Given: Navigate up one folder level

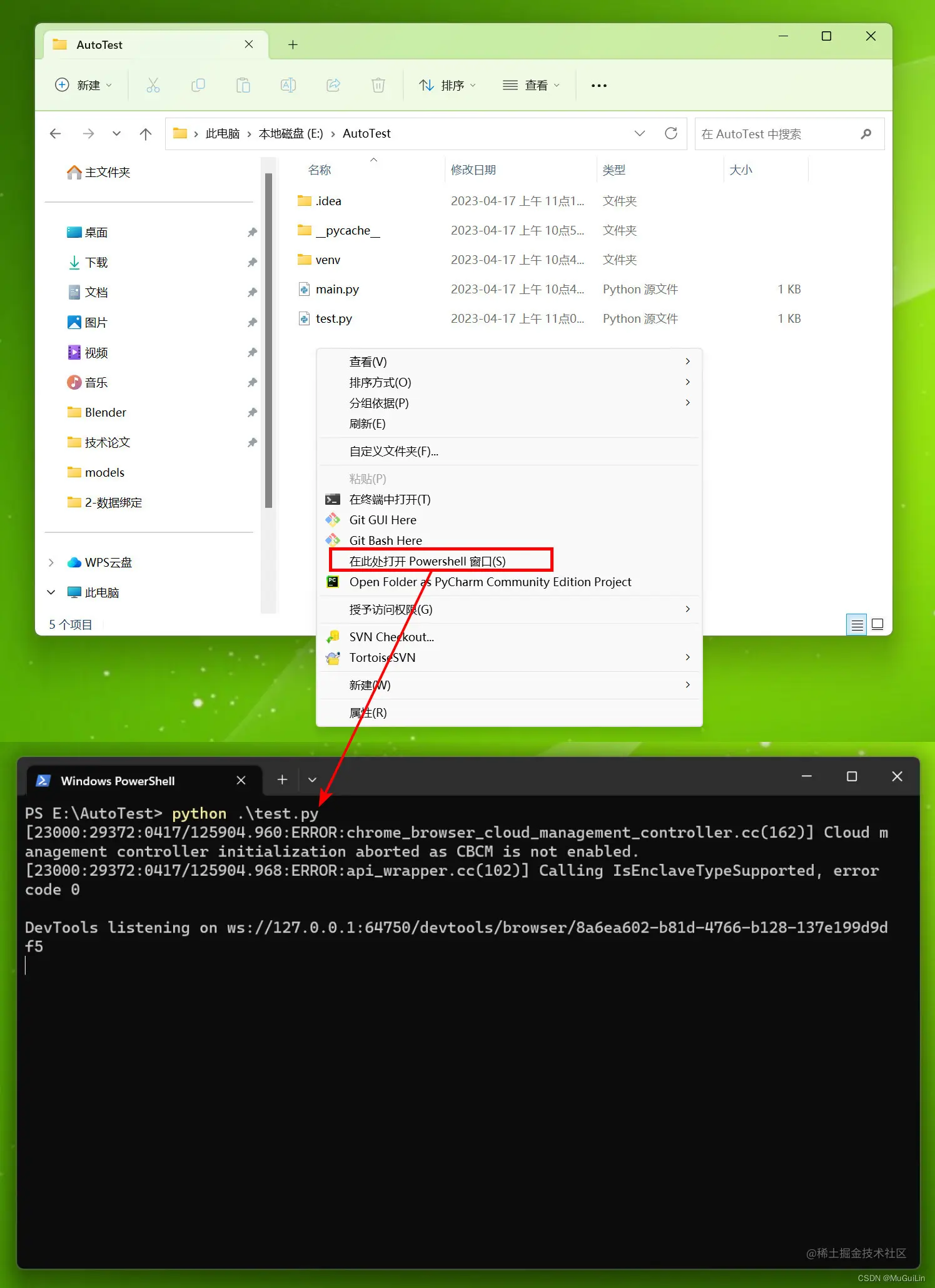Looking at the screenshot, I should [146, 133].
